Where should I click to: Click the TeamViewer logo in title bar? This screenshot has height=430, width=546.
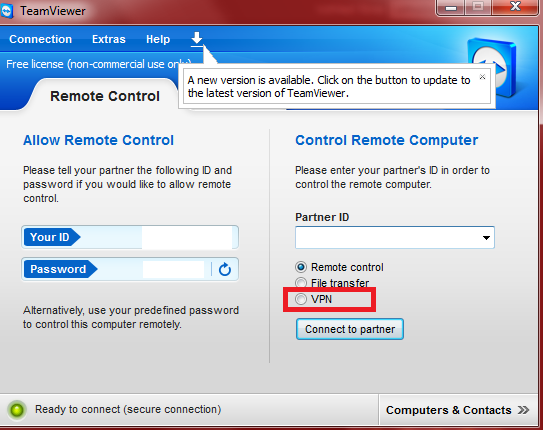click(6, 11)
